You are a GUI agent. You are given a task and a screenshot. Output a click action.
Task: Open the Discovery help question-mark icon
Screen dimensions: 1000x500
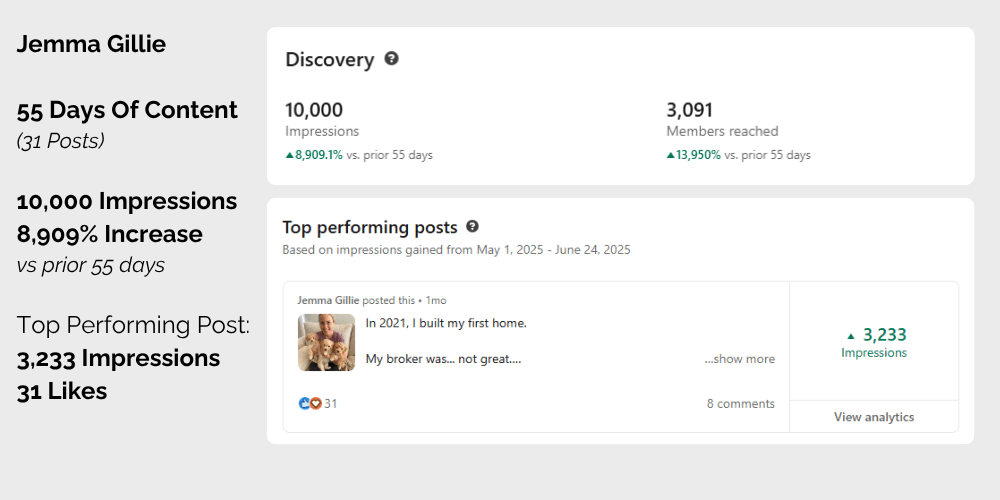392,59
